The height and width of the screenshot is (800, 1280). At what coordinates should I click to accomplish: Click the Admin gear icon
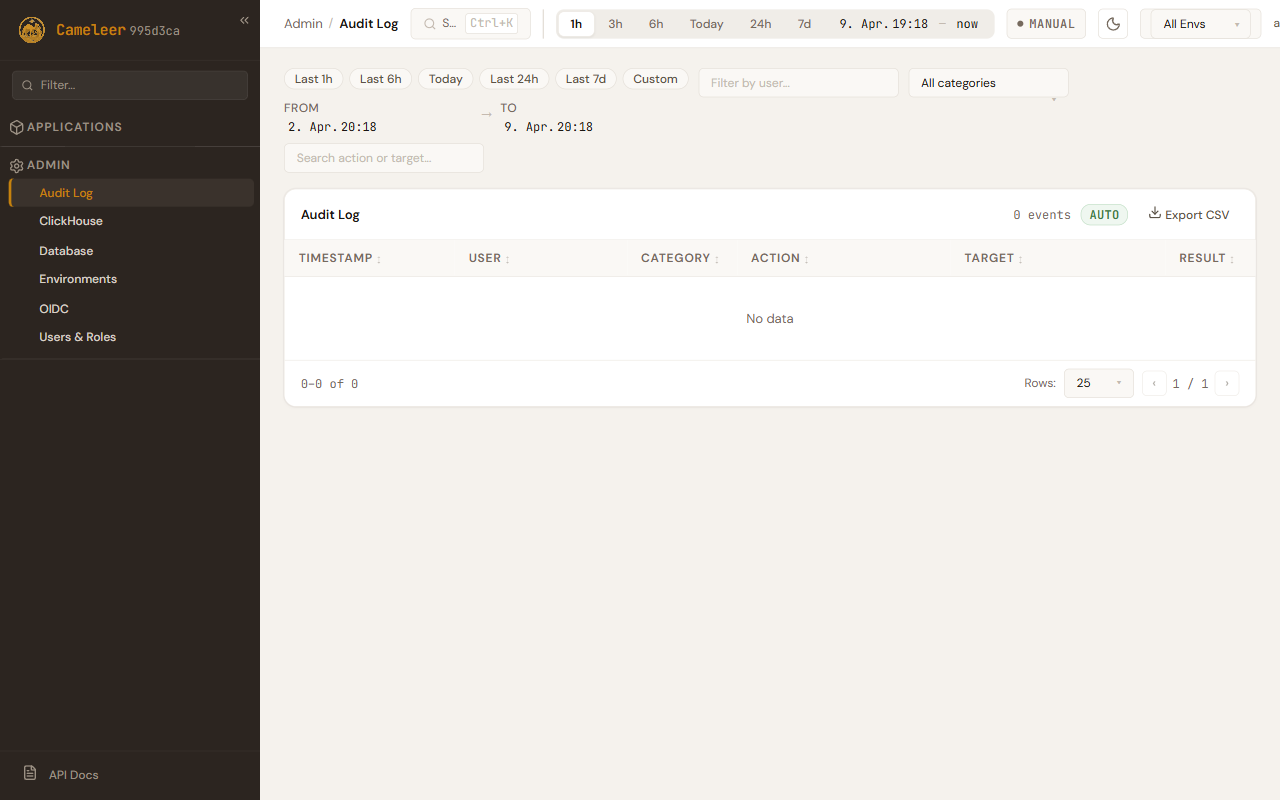[16, 165]
